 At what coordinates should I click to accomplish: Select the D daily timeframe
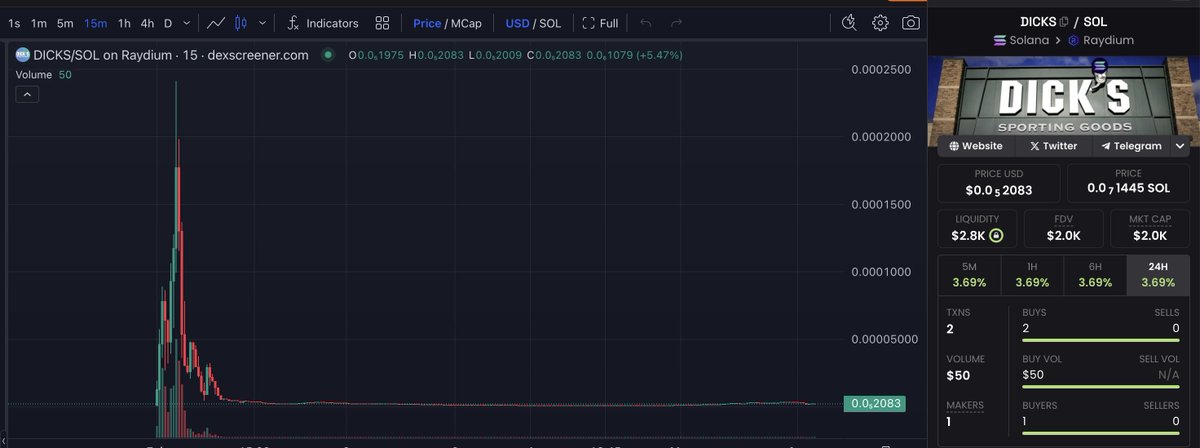pos(168,22)
